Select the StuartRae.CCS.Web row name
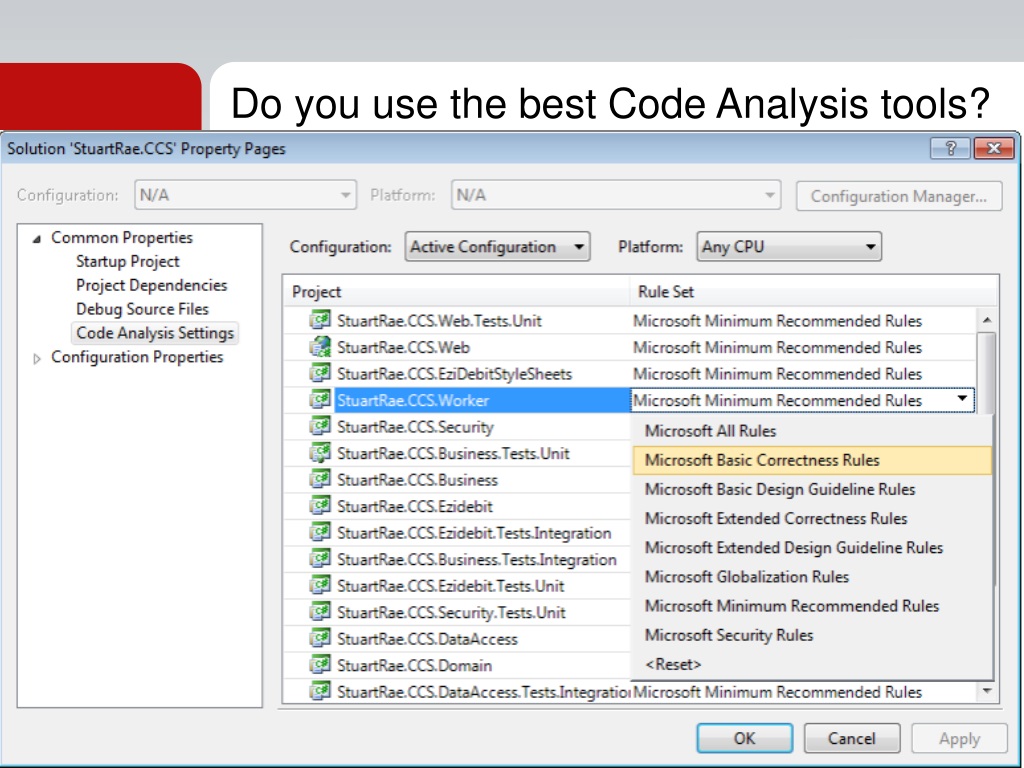This screenshot has width=1024, height=768. pyautogui.click(x=403, y=347)
